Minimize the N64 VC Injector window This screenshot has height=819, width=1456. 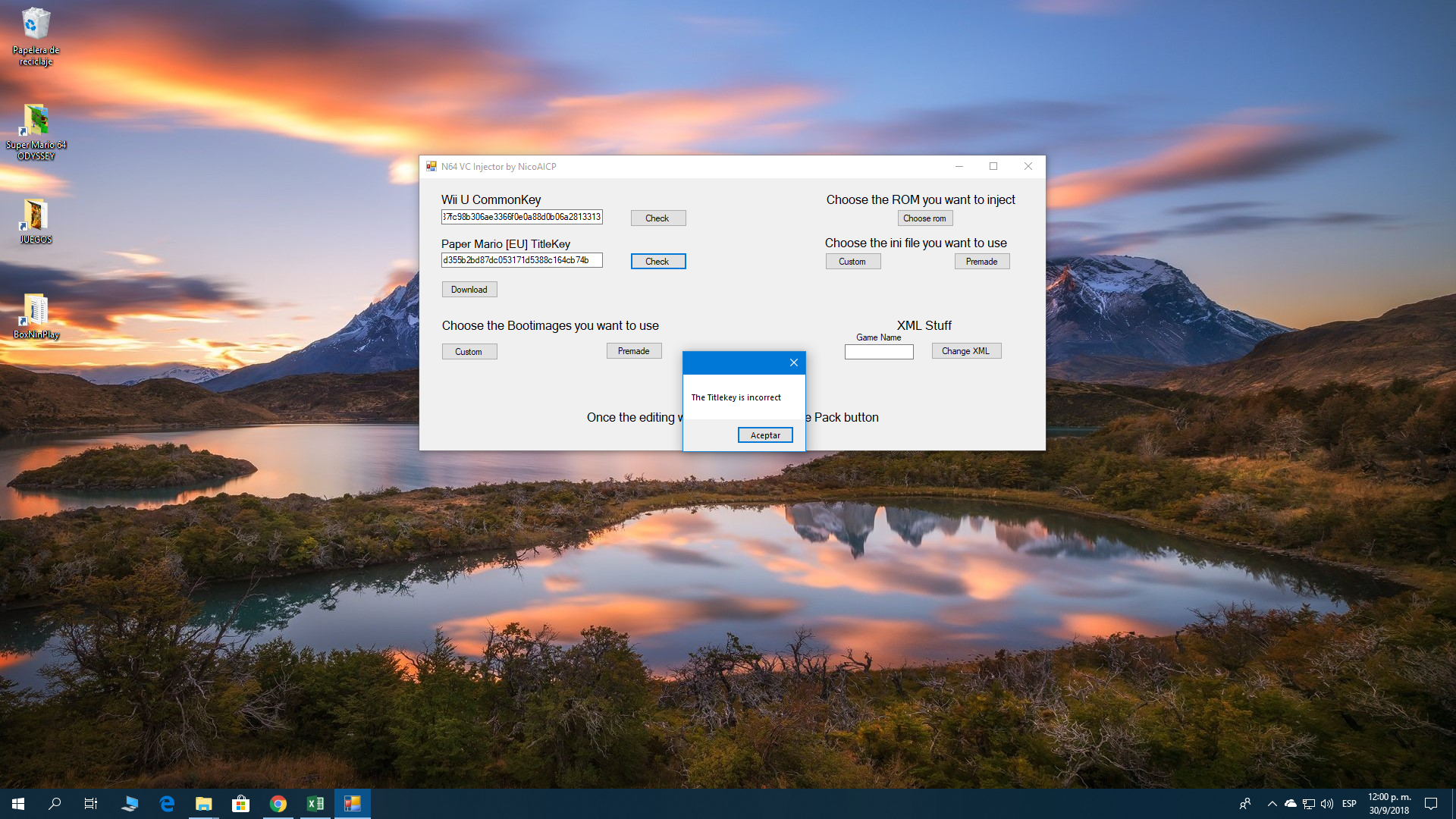[959, 167]
